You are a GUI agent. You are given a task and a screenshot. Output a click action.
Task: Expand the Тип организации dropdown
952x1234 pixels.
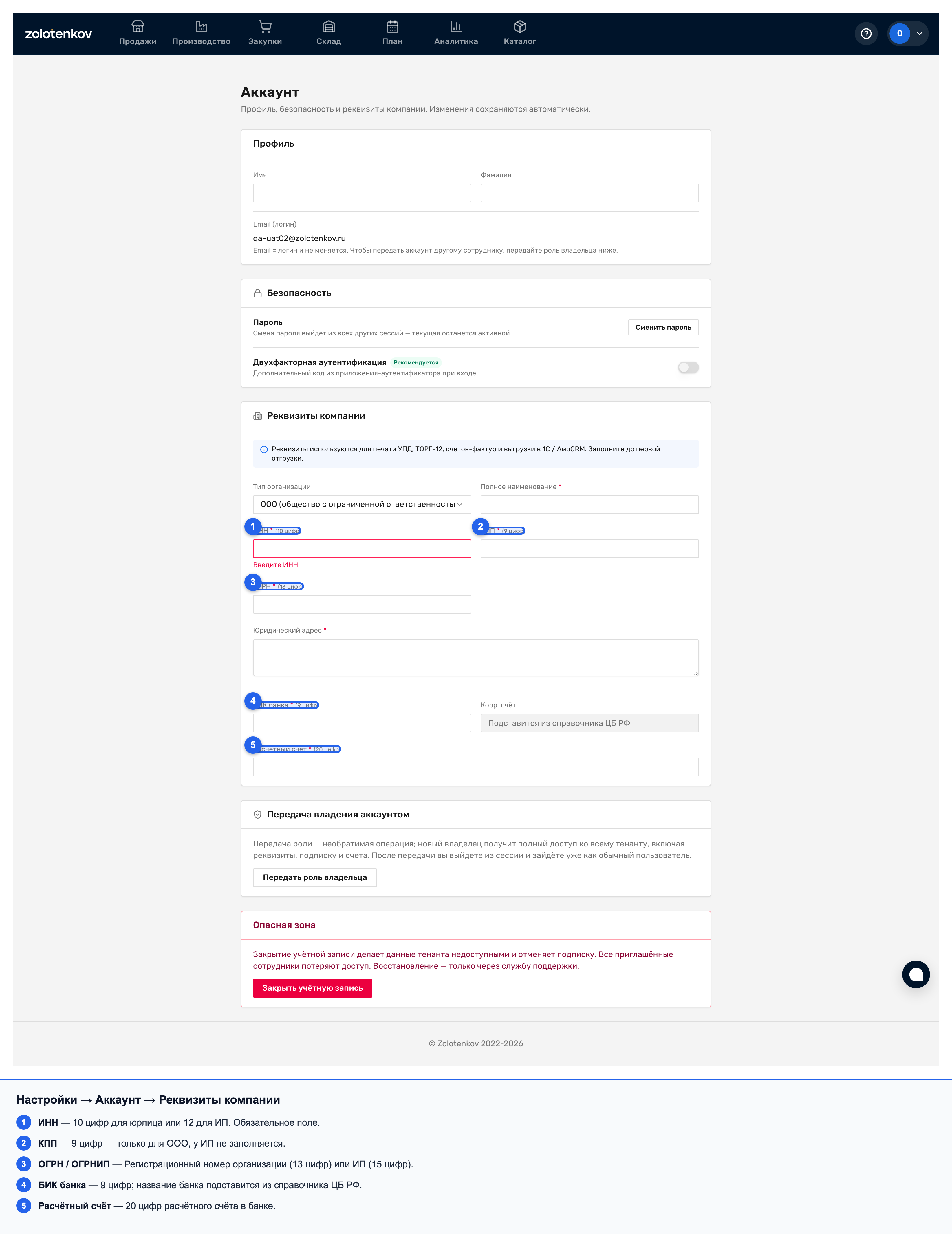click(362, 505)
